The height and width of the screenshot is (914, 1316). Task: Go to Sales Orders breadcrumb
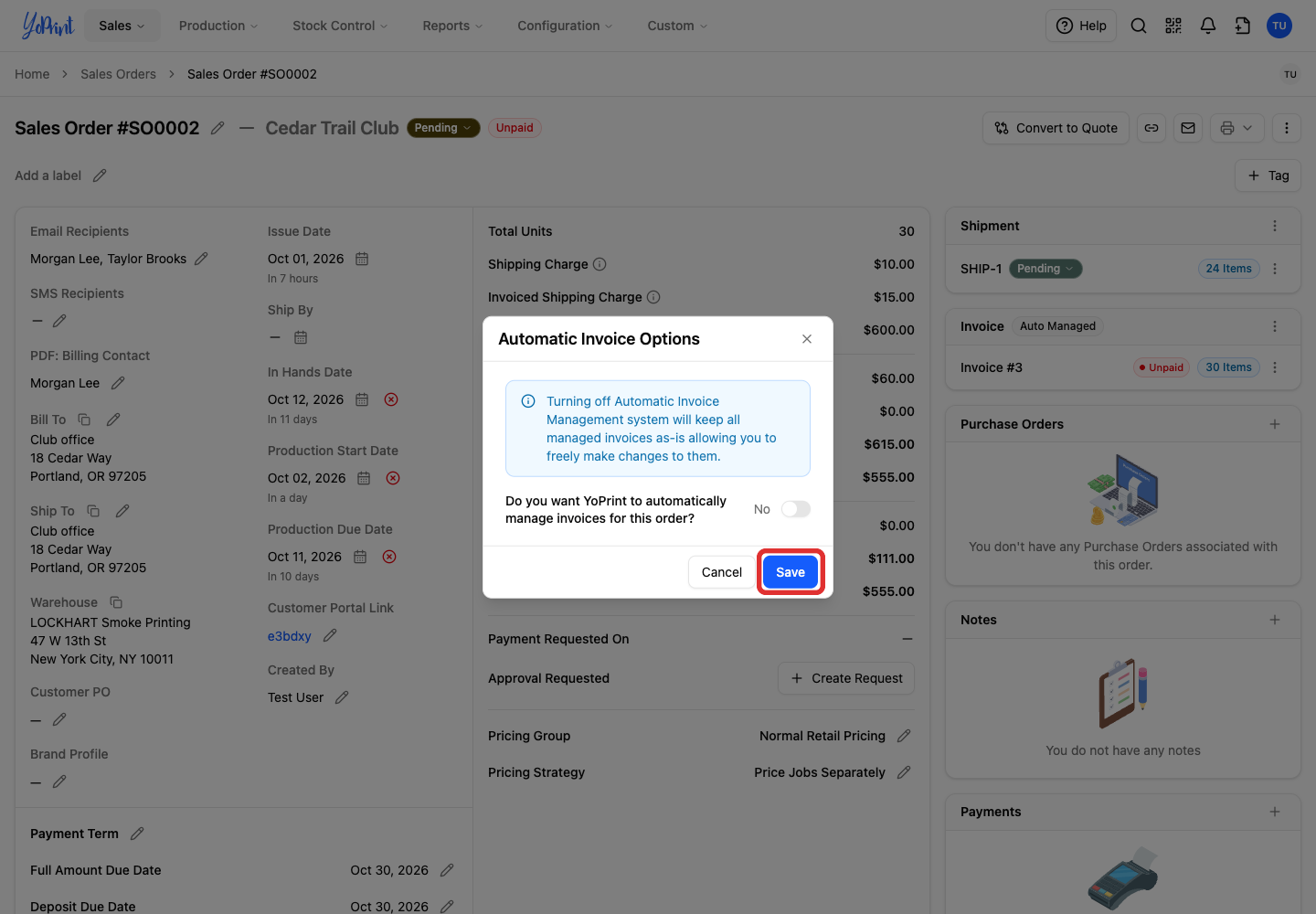[118, 74]
